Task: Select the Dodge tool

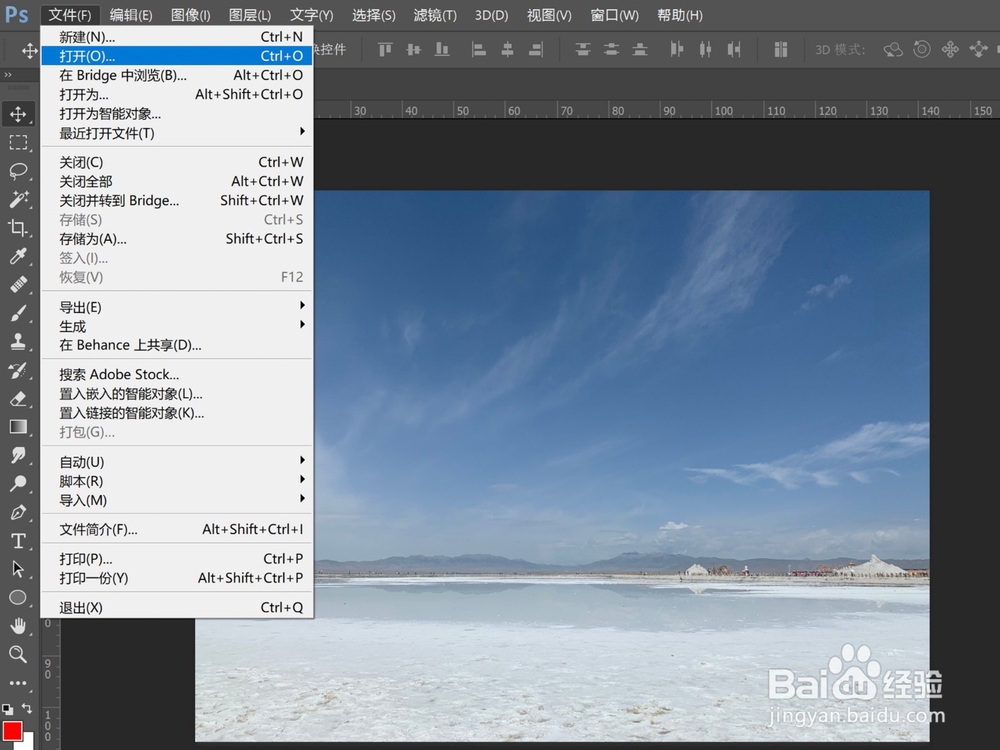Action: pyautogui.click(x=18, y=483)
